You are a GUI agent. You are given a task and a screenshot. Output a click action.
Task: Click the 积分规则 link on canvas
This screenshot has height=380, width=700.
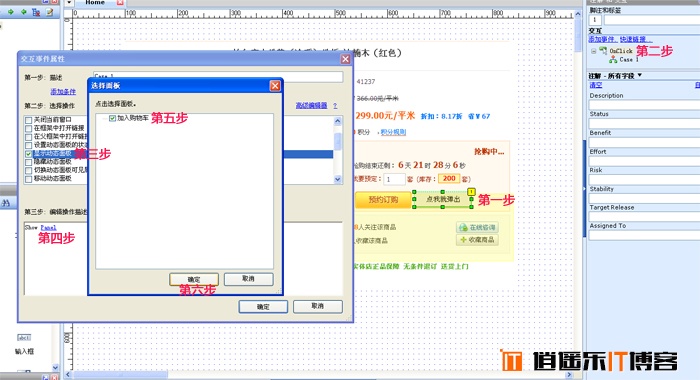[393, 132]
